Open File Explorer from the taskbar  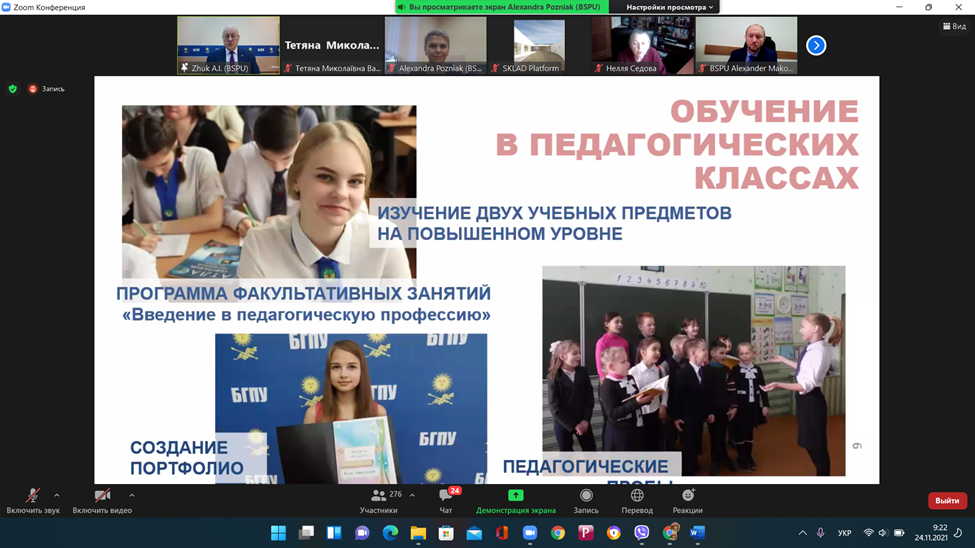418,533
